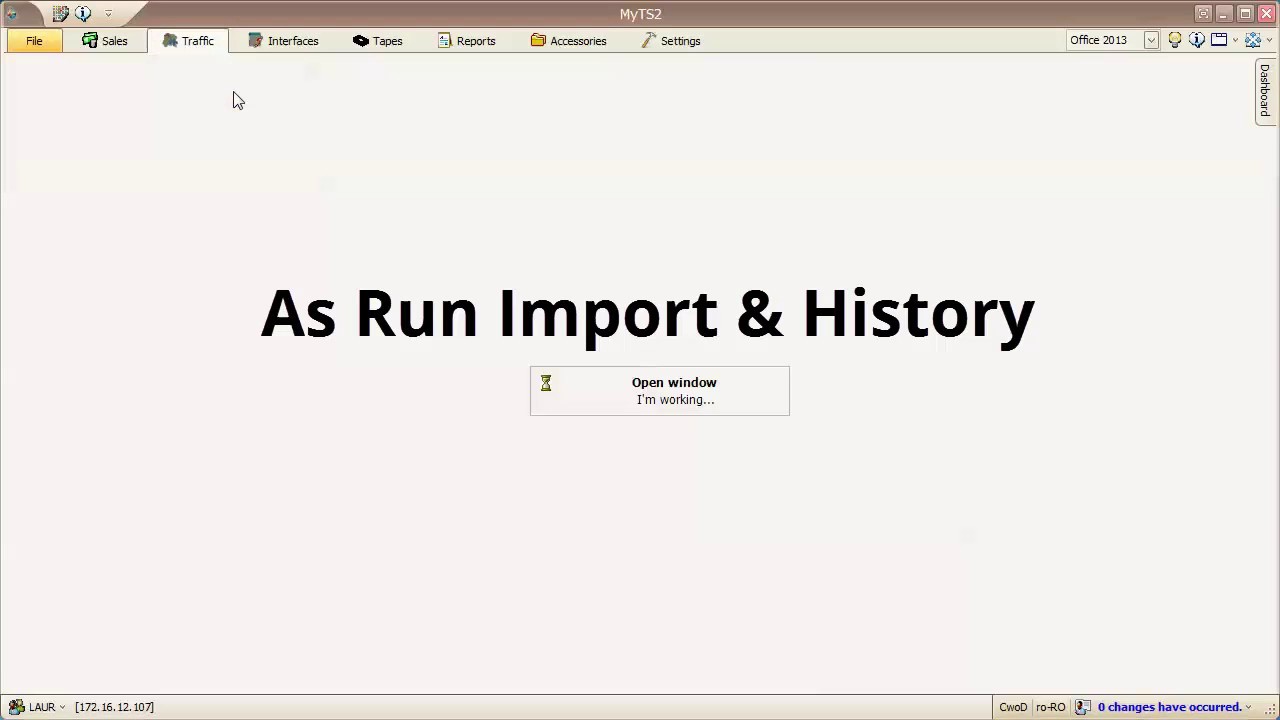The height and width of the screenshot is (720, 1280).
Task: Click the '0 changes have occurred' link
Action: coord(1169,707)
